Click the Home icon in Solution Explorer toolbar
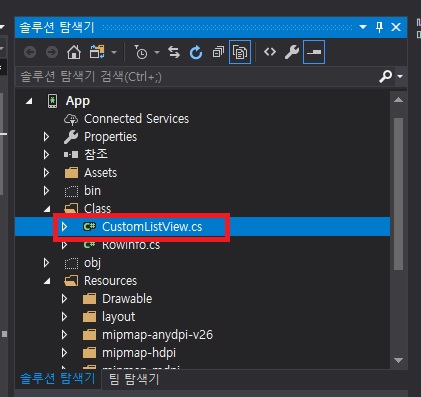The height and width of the screenshot is (397, 421). (74, 52)
